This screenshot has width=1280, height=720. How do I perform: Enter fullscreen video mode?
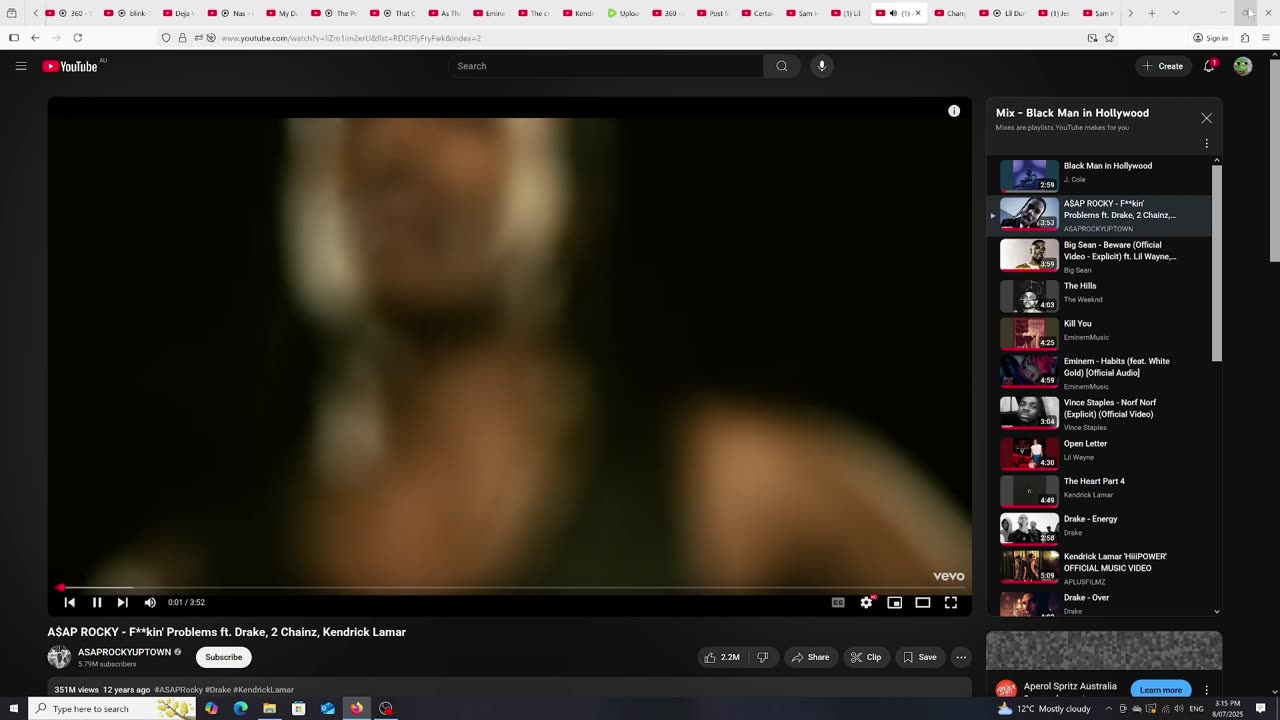(951, 602)
